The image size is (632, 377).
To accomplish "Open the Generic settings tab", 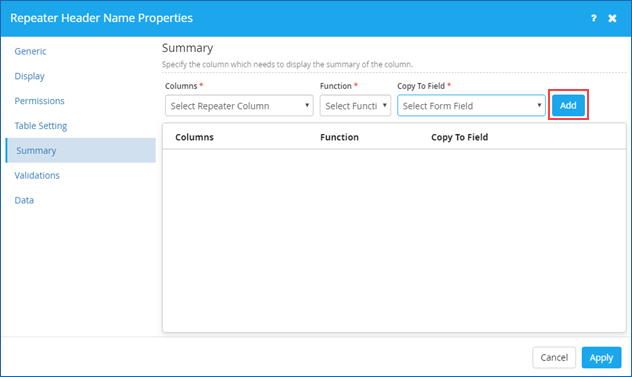I will pyautogui.click(x=30, y=51).
